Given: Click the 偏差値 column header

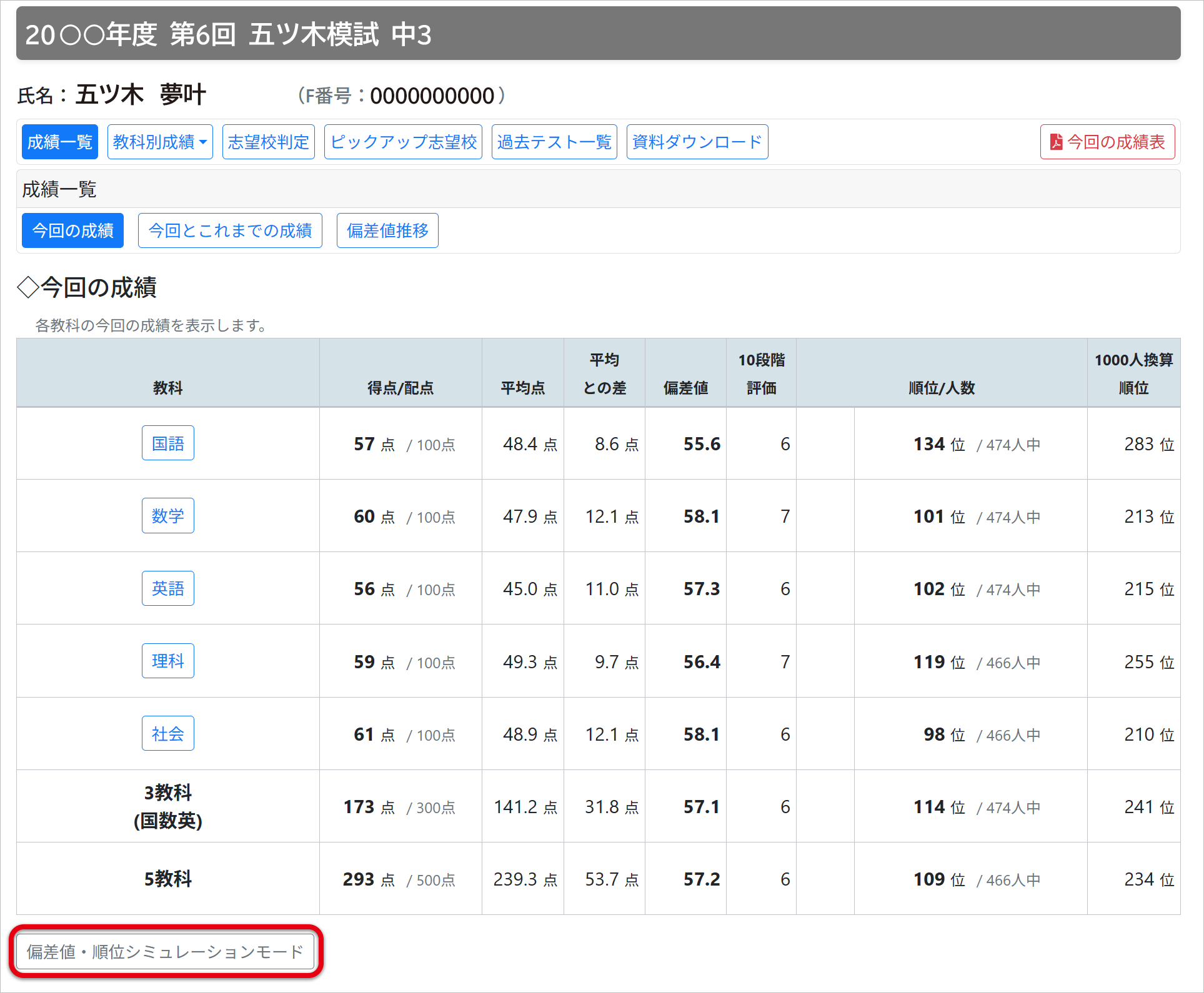Looking at the screenshot, I should click(685, 388).
